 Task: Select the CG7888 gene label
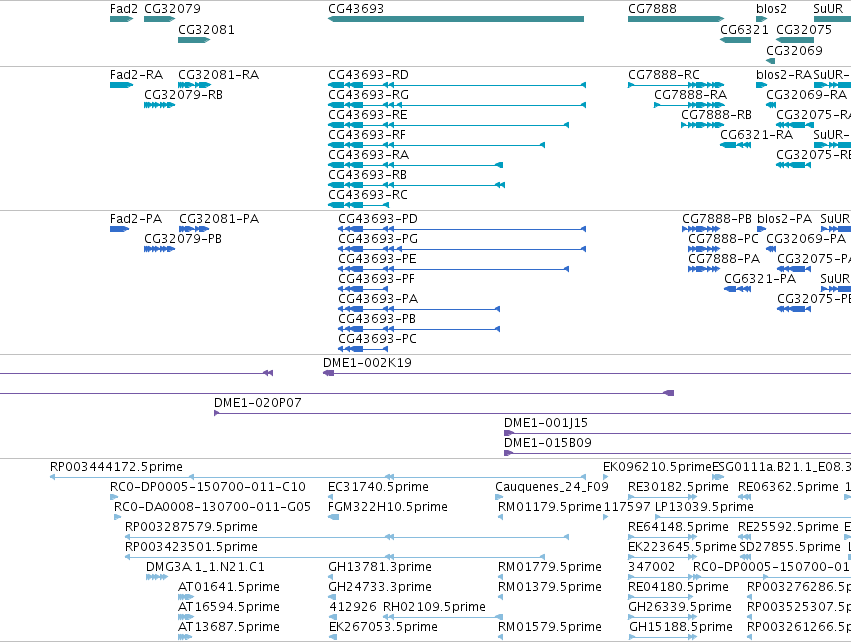coord(652,9)
